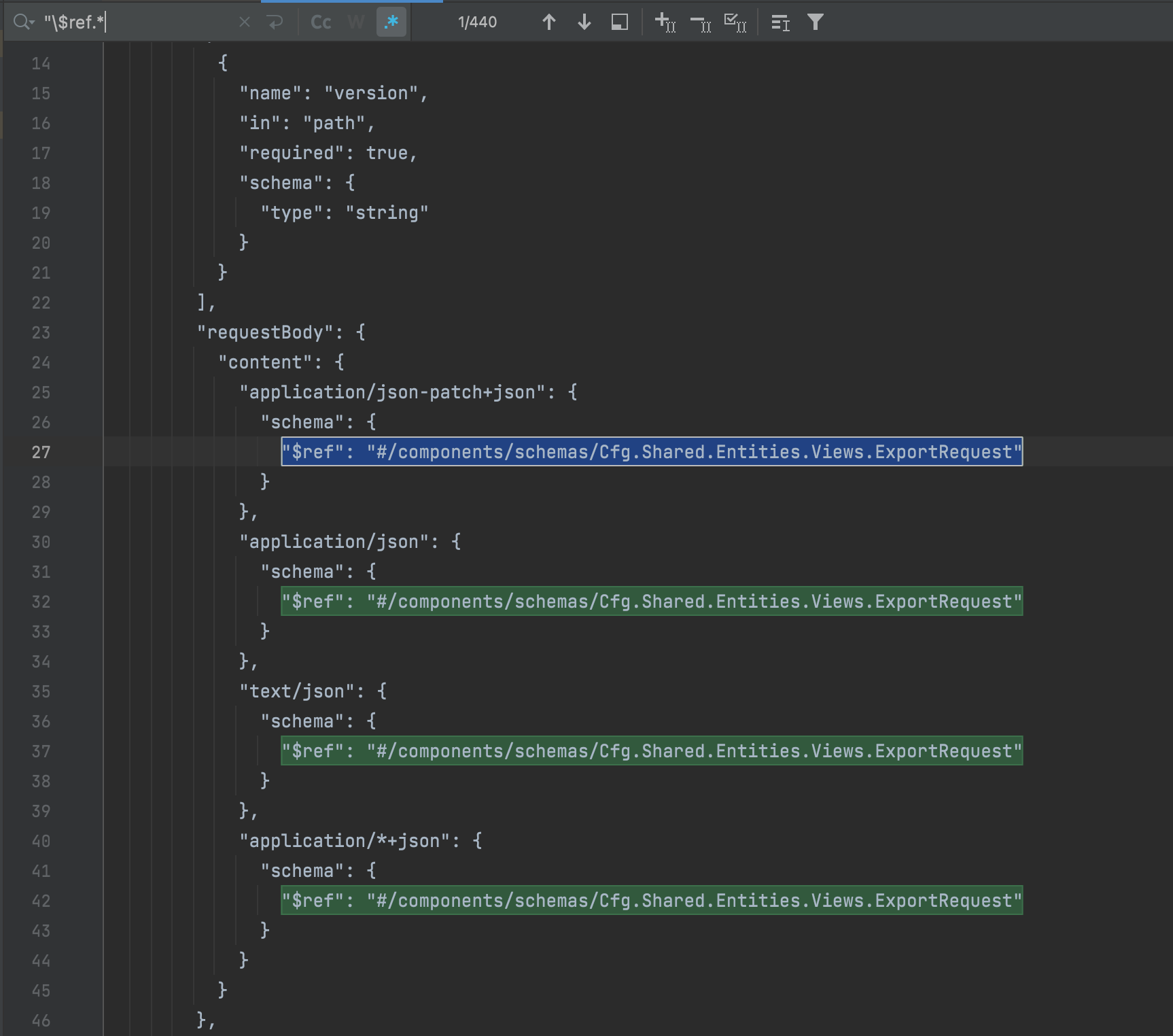1173x1036 pixels.
Task: Click gutter line number 35
Action: [x=41, y=691]
